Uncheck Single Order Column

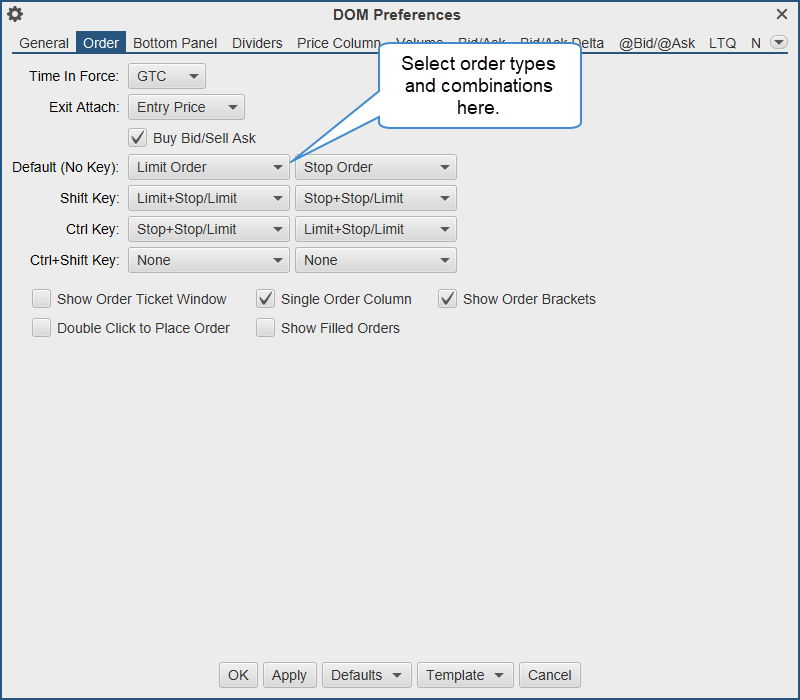click(x=266, y=299)
